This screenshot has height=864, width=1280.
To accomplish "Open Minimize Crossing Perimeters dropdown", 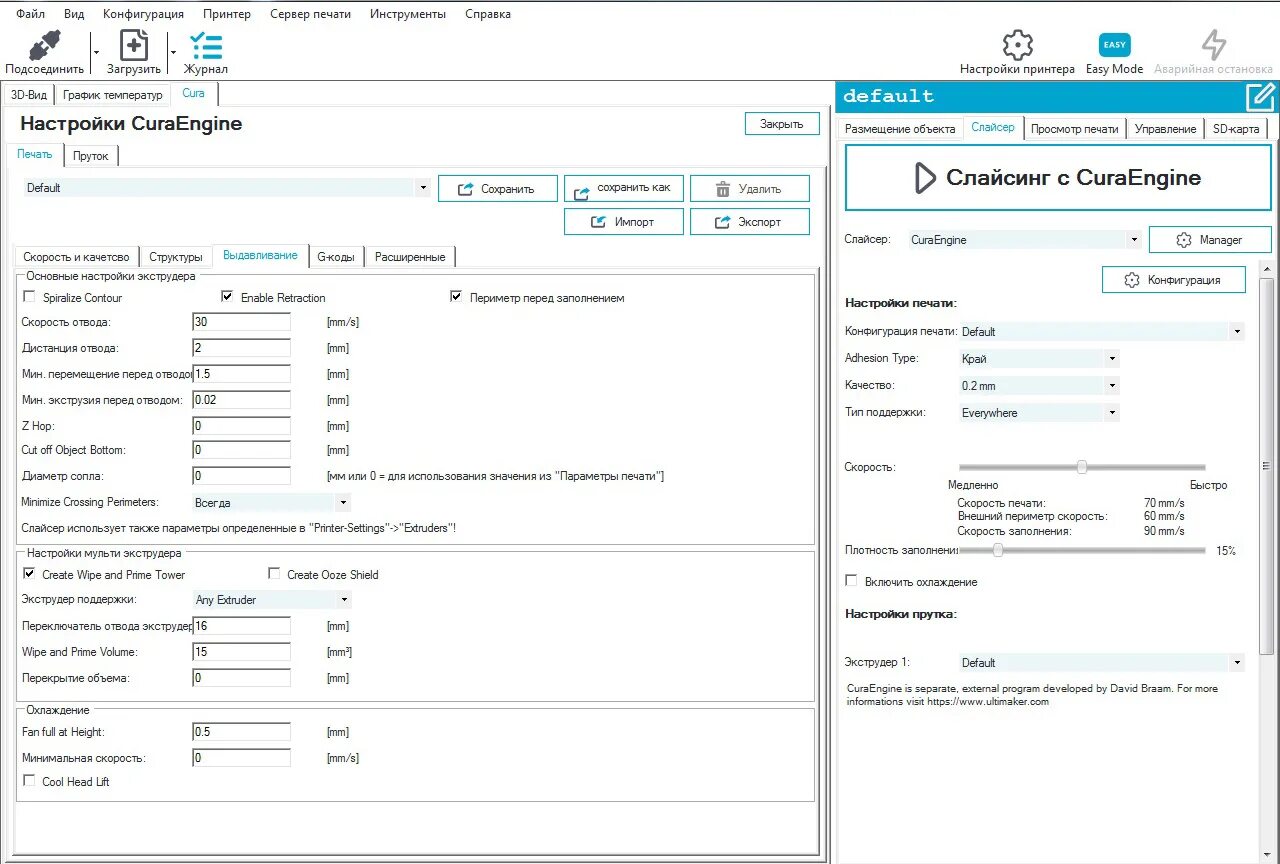I will pyautogui.click(x=272, y=502).
